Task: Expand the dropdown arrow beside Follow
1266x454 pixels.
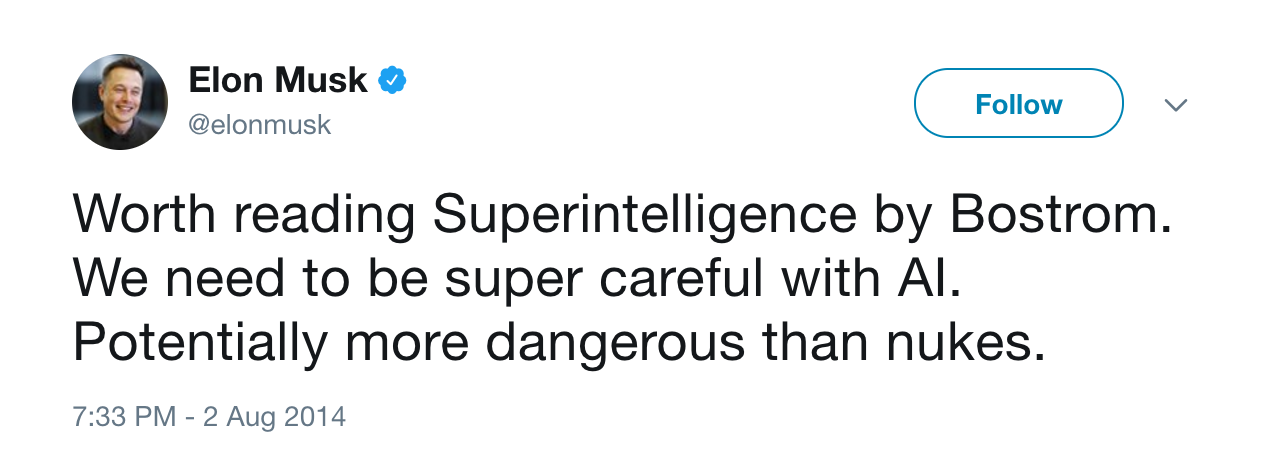Action: (1176, 104)
